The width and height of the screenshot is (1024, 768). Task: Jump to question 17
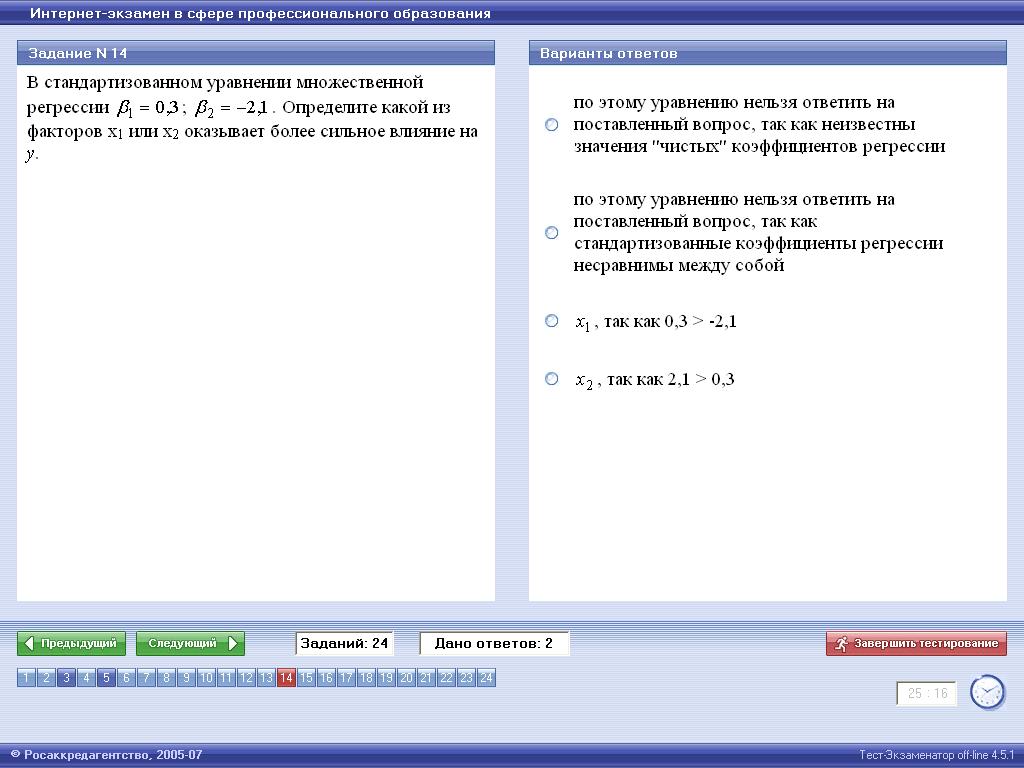346,678
